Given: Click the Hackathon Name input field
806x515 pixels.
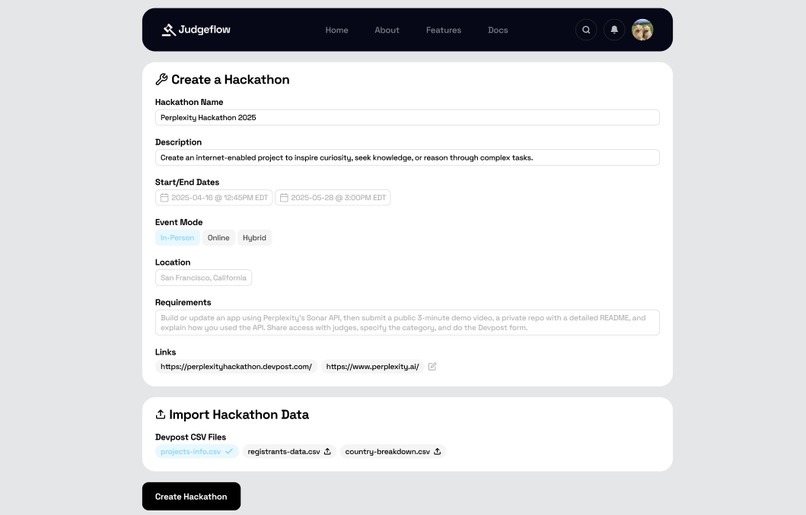Looking at the screenshot, I should pyautogui.click(x=407, y=117).
